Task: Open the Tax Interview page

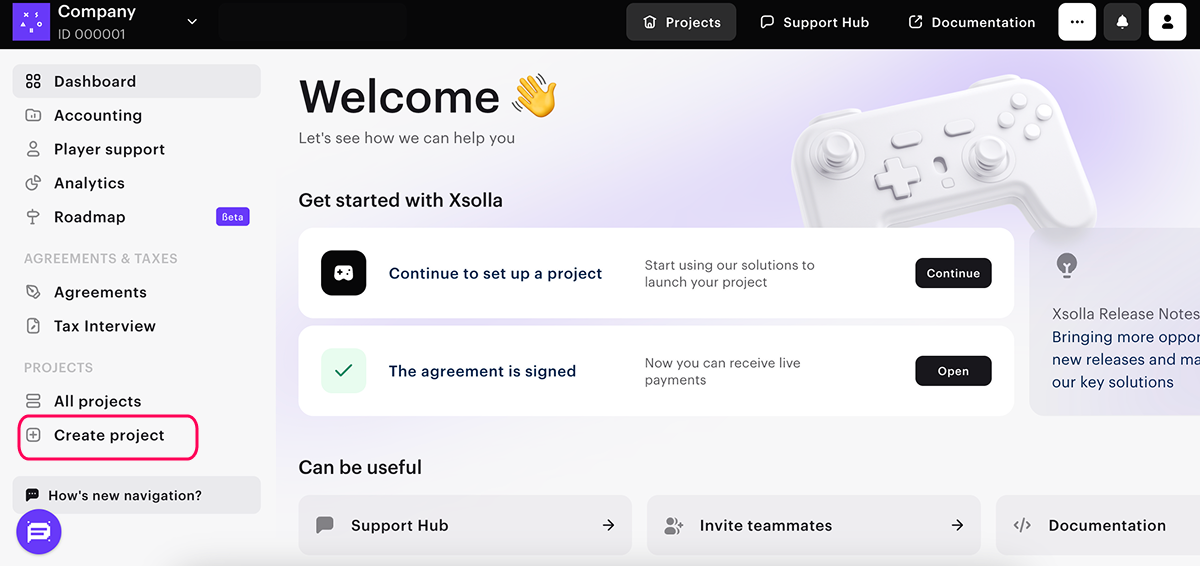Action: 104,326
